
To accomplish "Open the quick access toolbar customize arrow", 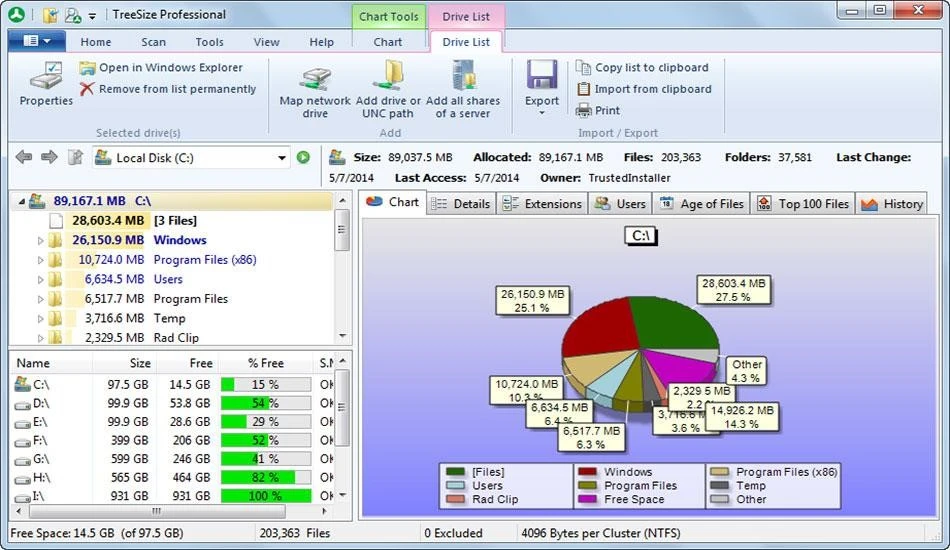I will pyautogui.click(x=92, y=16).
